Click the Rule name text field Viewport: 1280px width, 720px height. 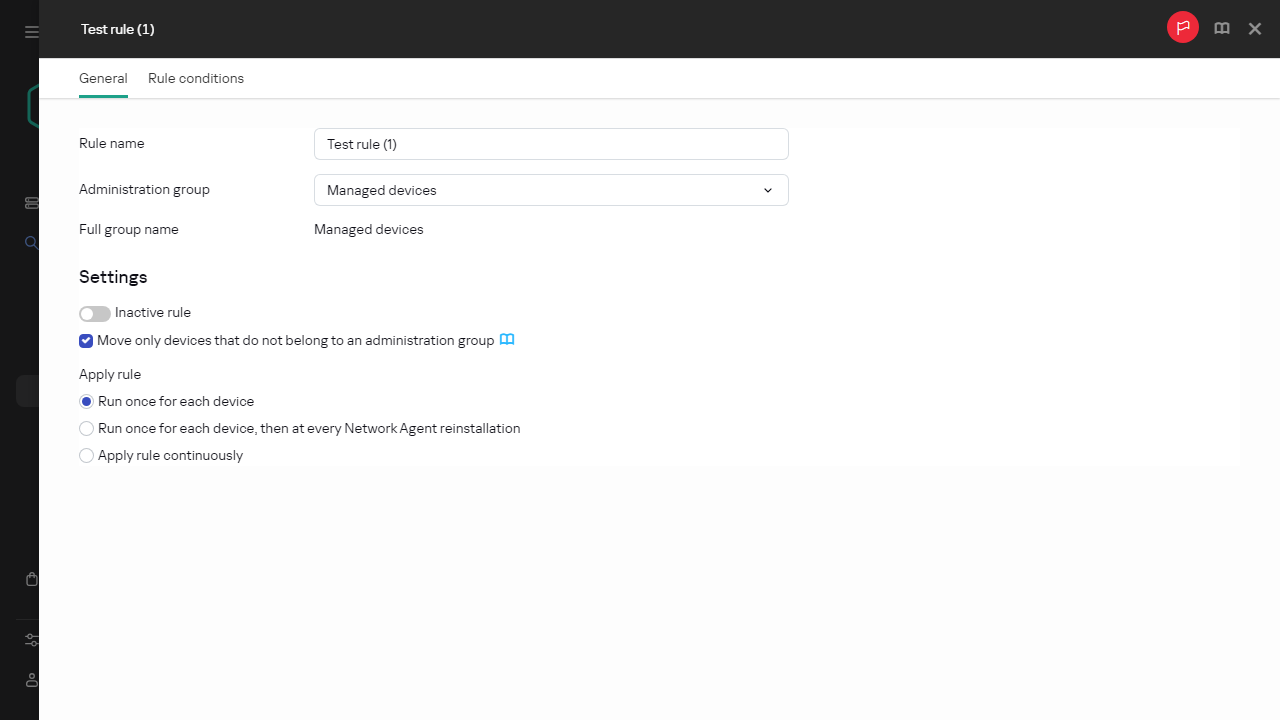coord(551,144)
